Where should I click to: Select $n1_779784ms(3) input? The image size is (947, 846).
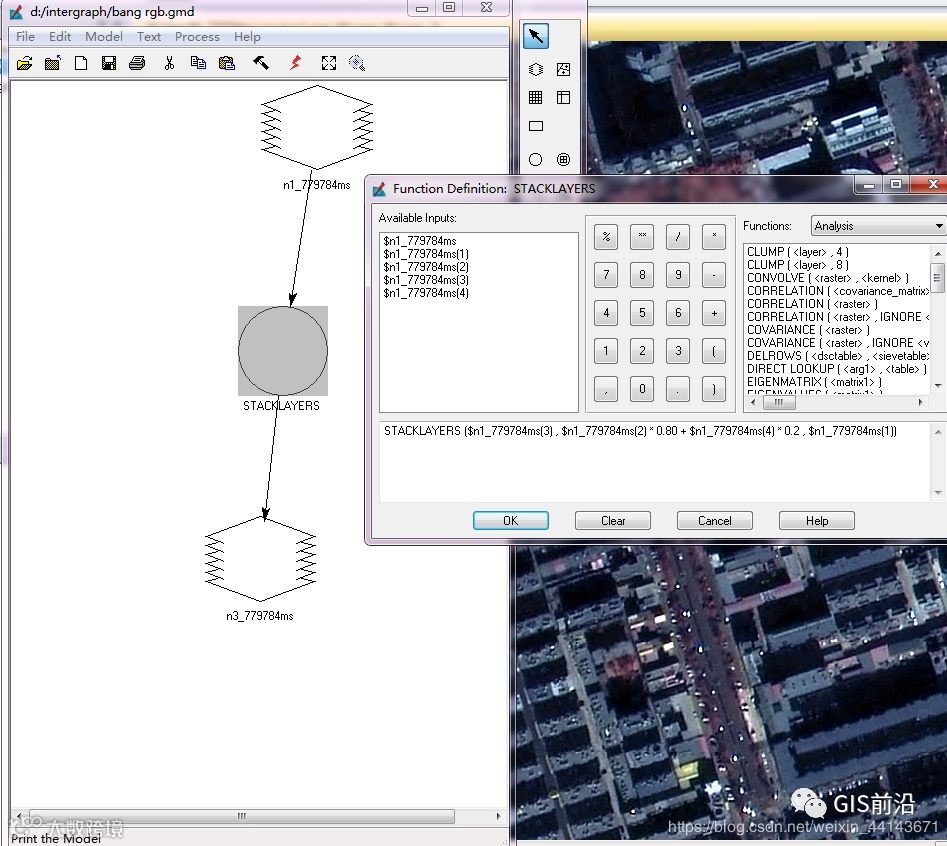426,280
